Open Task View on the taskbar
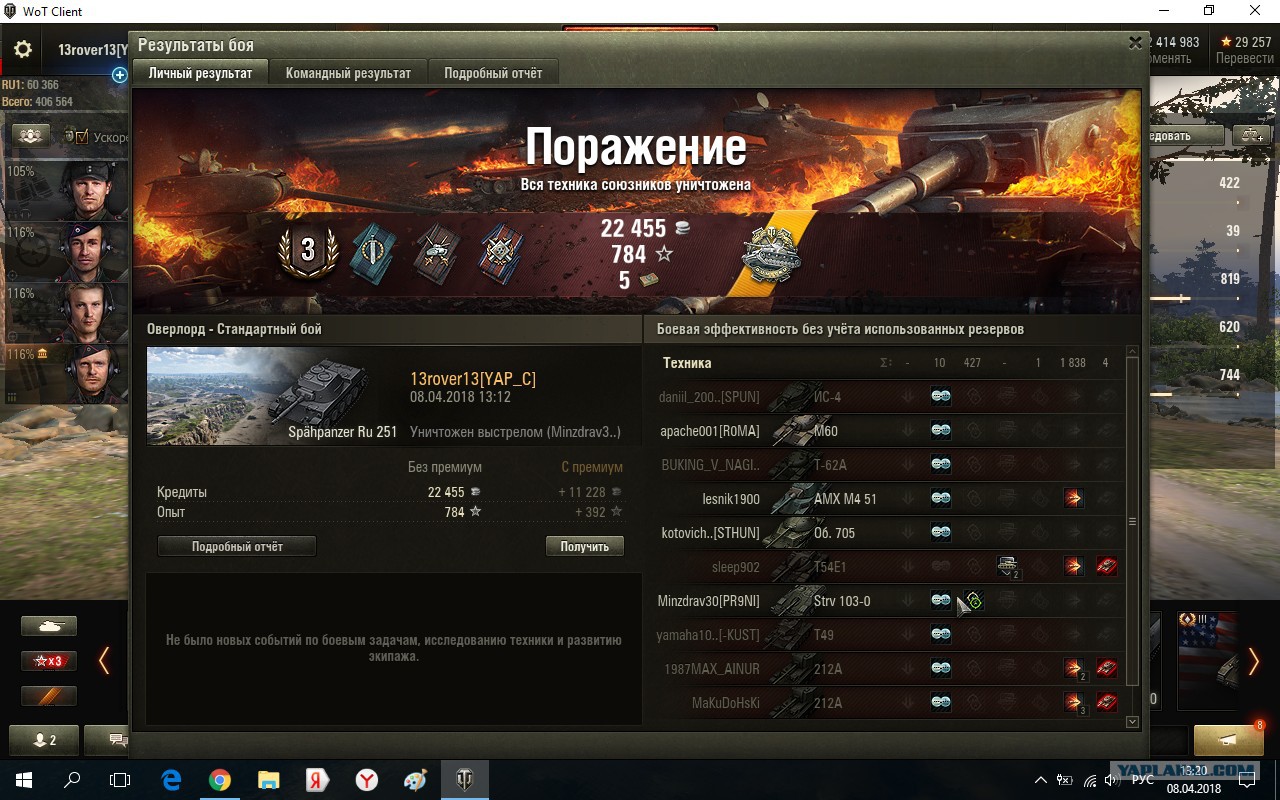Image resolution: width=1280 pixels, height=800 pixels. coord(120,780)
